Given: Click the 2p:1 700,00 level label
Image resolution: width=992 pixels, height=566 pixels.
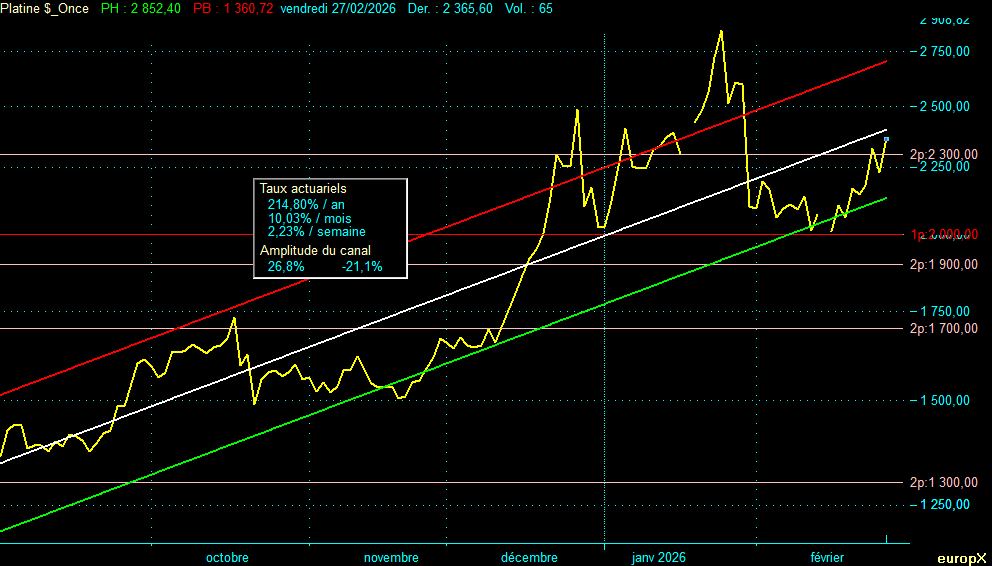Looking at the screenshot, I should [x=943, y=328].
